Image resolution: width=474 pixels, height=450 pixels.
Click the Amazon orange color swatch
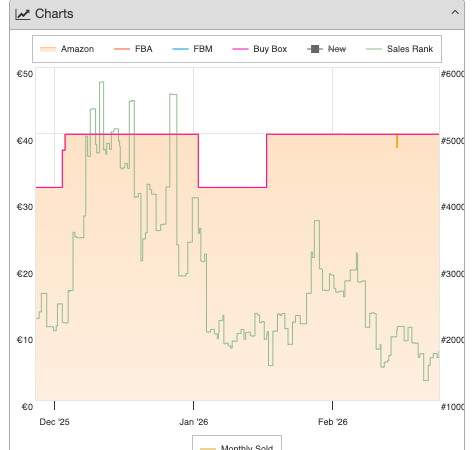(48, 49)
